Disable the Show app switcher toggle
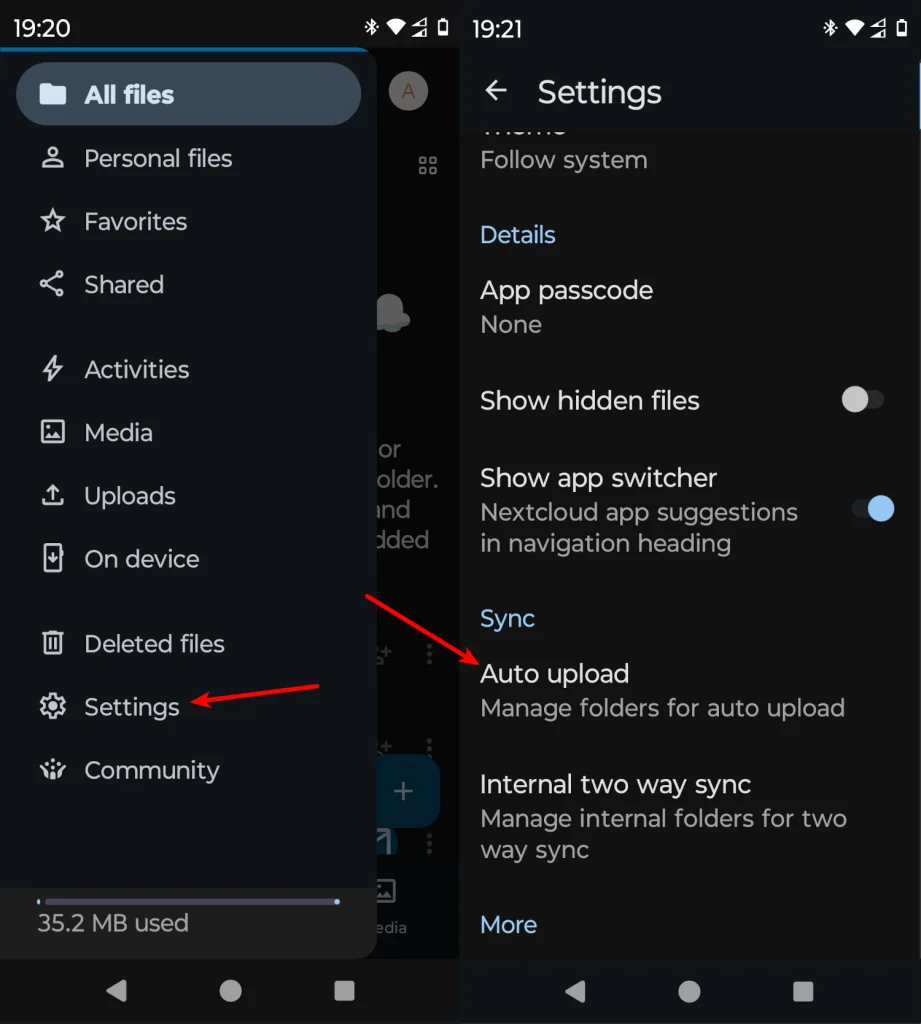The height and width of the screenshot is (1024, 921). (x=873, y=509)
